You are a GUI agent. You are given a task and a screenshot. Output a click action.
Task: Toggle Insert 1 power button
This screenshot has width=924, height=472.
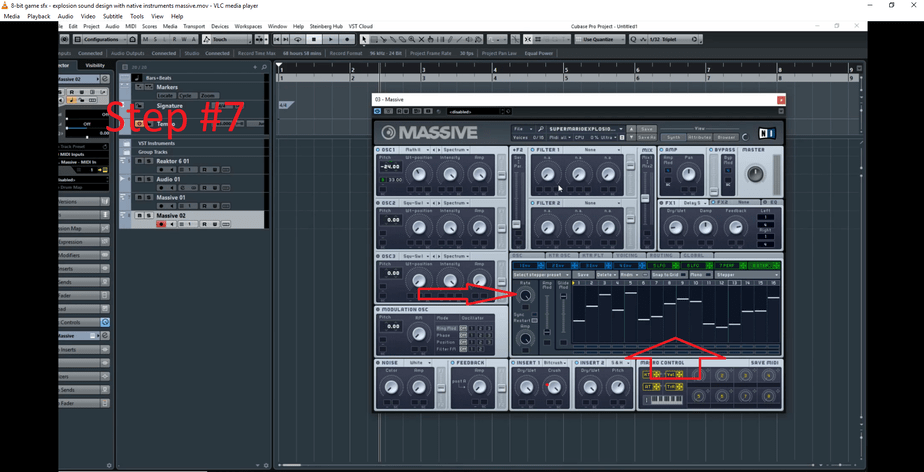(x=514, y=363)
